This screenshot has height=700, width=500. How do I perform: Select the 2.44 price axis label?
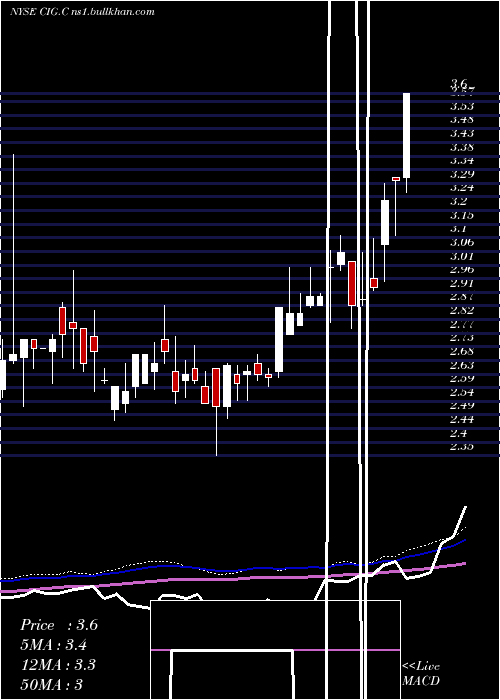462,419
